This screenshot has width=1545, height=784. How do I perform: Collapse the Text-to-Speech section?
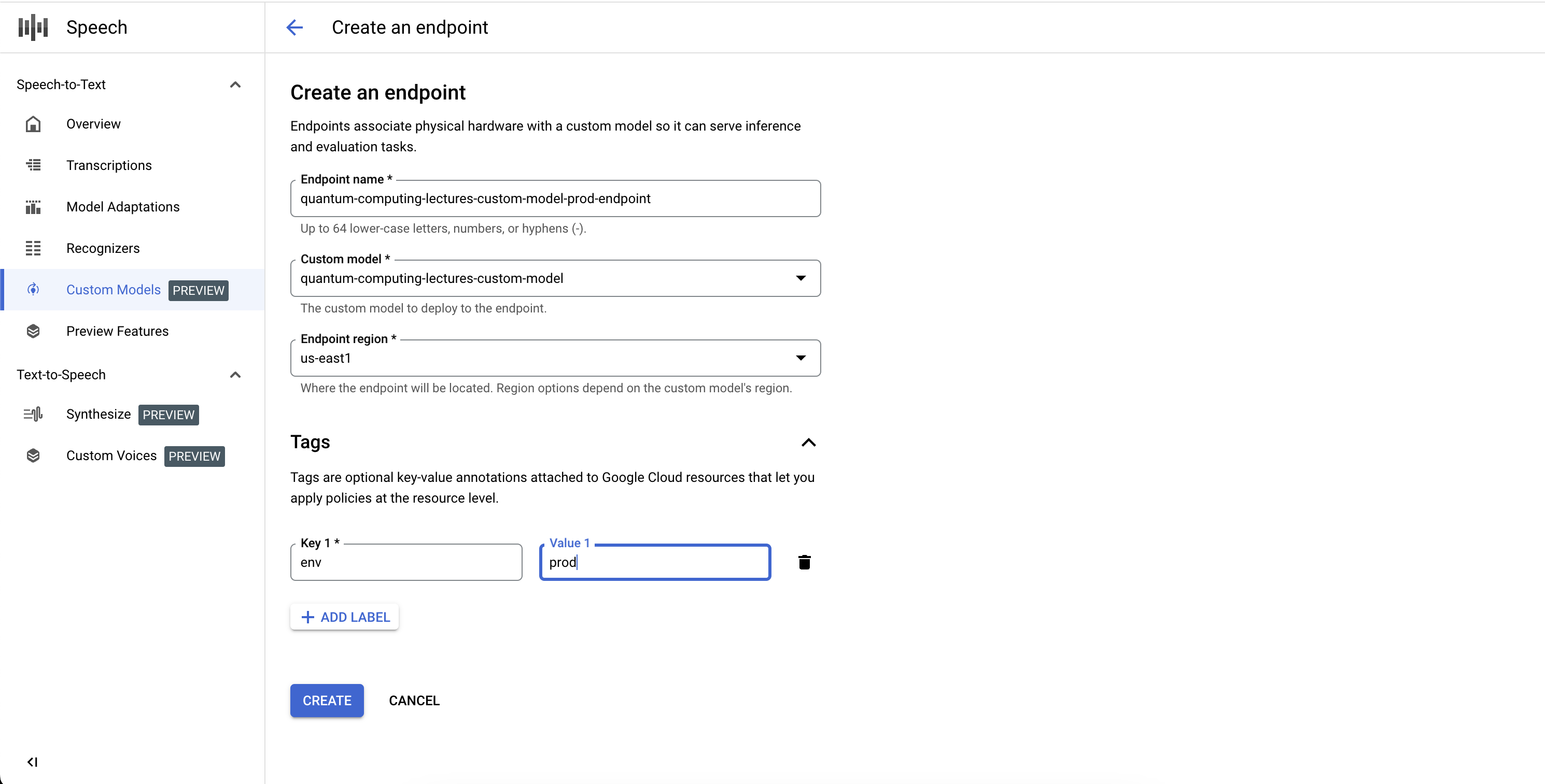pyautogui.click(x=237, y=375)
